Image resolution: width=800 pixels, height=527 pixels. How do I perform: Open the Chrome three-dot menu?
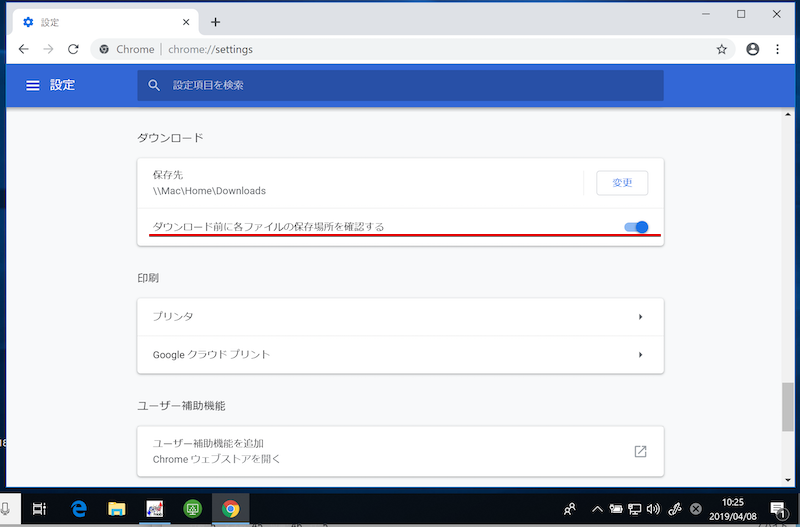[779, 49]
